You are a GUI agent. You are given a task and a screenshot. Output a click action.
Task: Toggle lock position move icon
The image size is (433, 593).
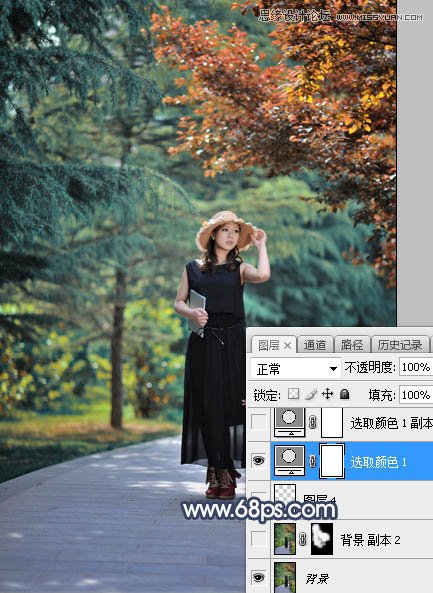click(327, 394)
